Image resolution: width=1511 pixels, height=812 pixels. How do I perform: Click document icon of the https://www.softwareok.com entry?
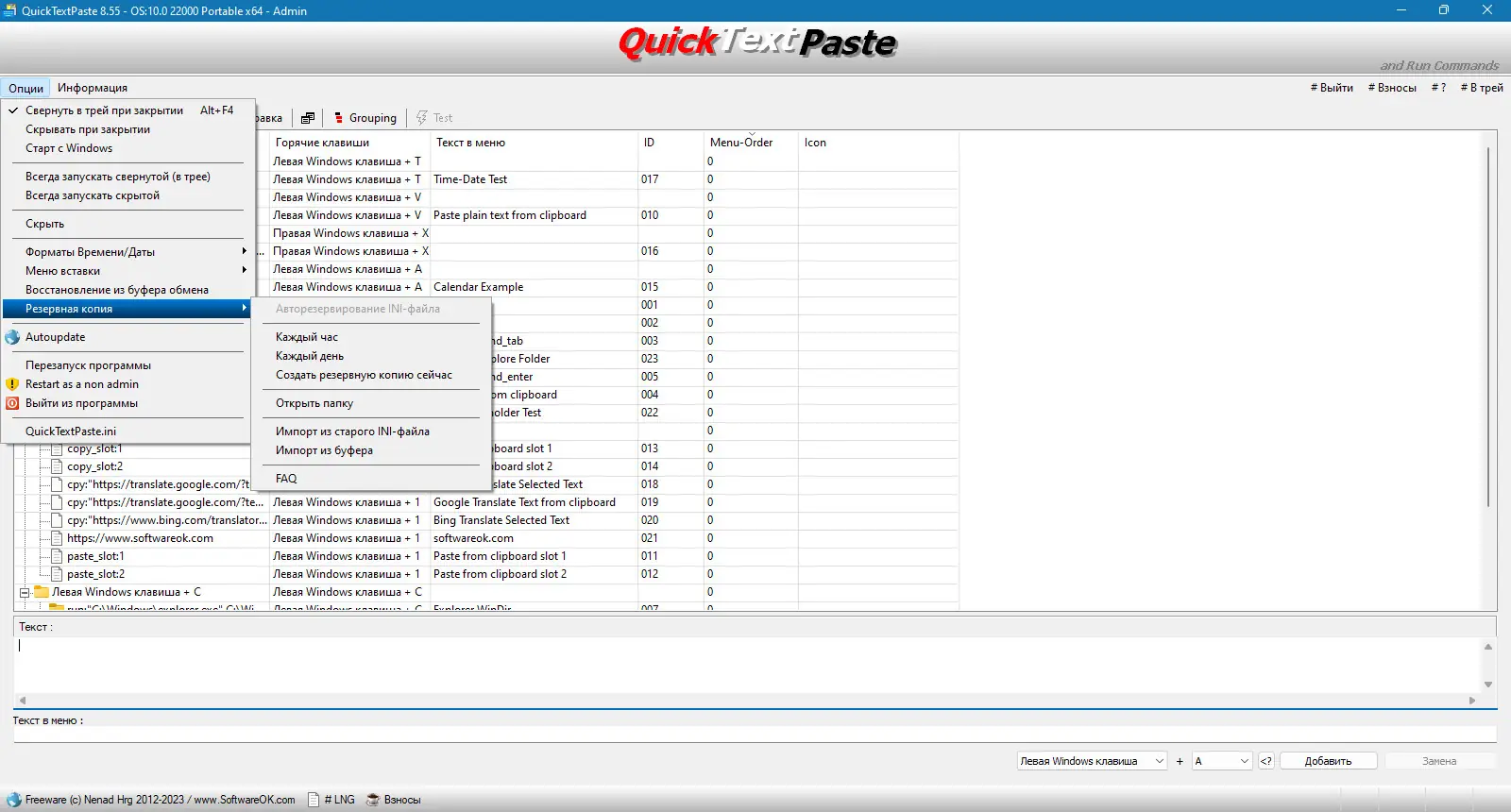click(57, 538)
